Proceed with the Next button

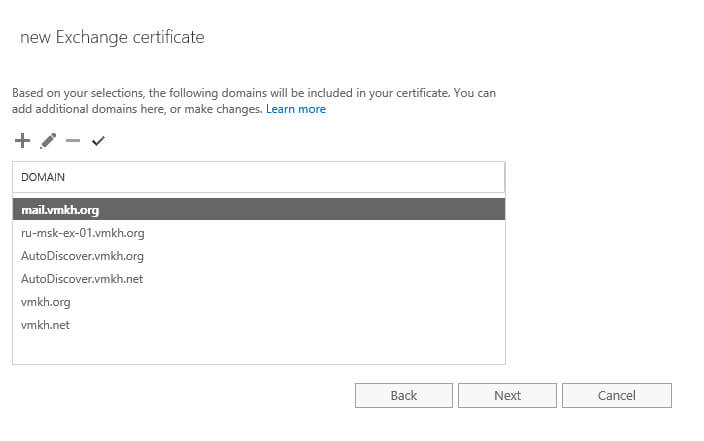click(507, 395)
